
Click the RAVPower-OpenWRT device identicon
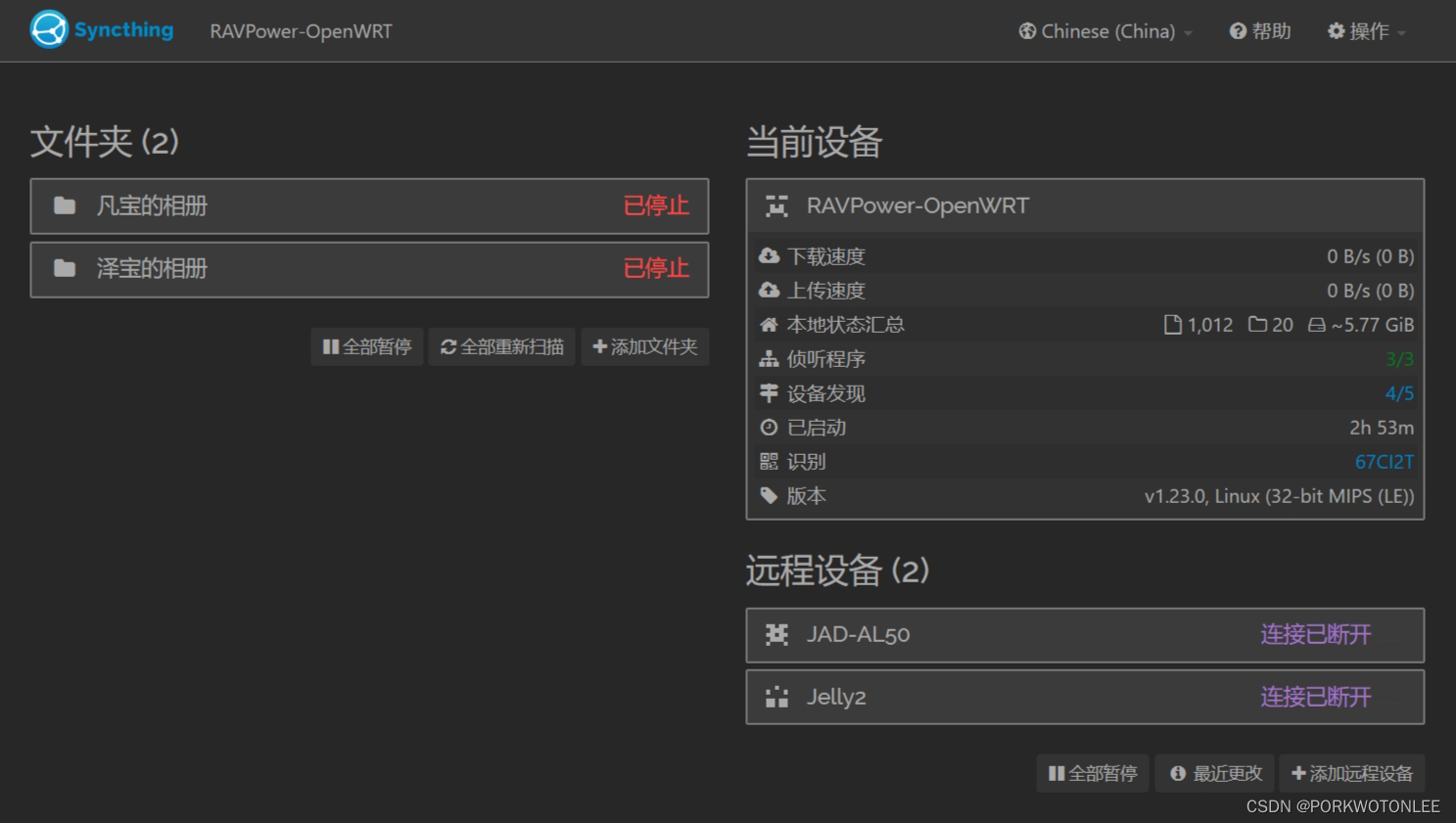[776, 206]
